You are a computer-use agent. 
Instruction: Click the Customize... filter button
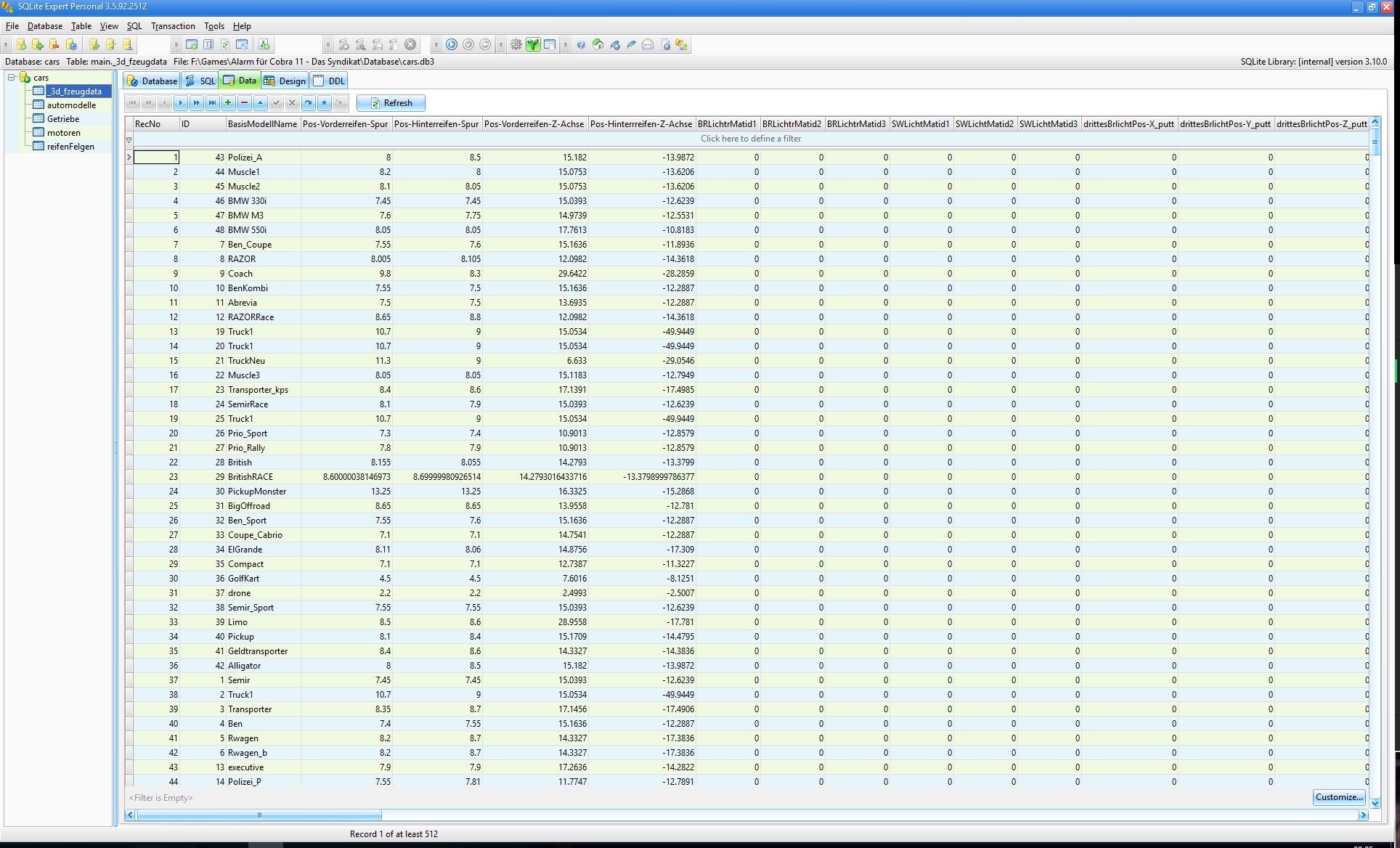click(x=1338, y=797)
